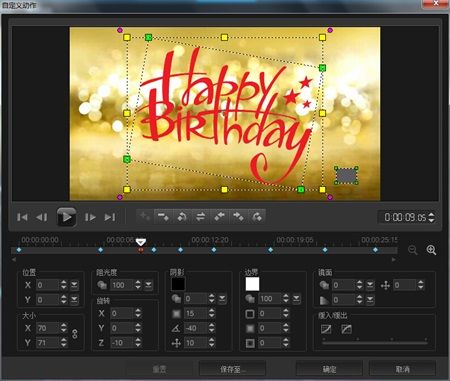This screenshot has height=381, width=450.
Task: Step back one frame with previous frame button
Action: [41, 217]
